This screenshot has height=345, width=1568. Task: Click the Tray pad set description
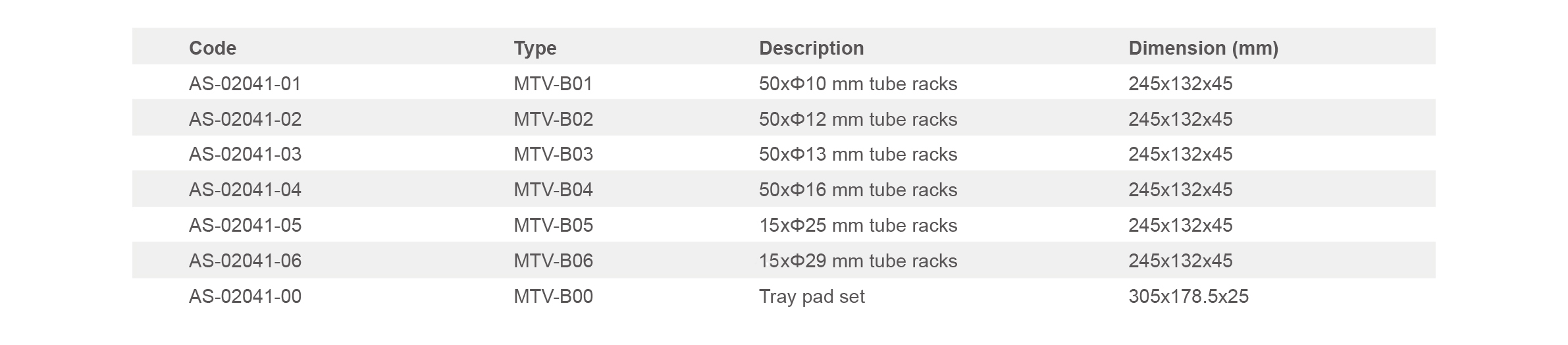click(812, 296)
